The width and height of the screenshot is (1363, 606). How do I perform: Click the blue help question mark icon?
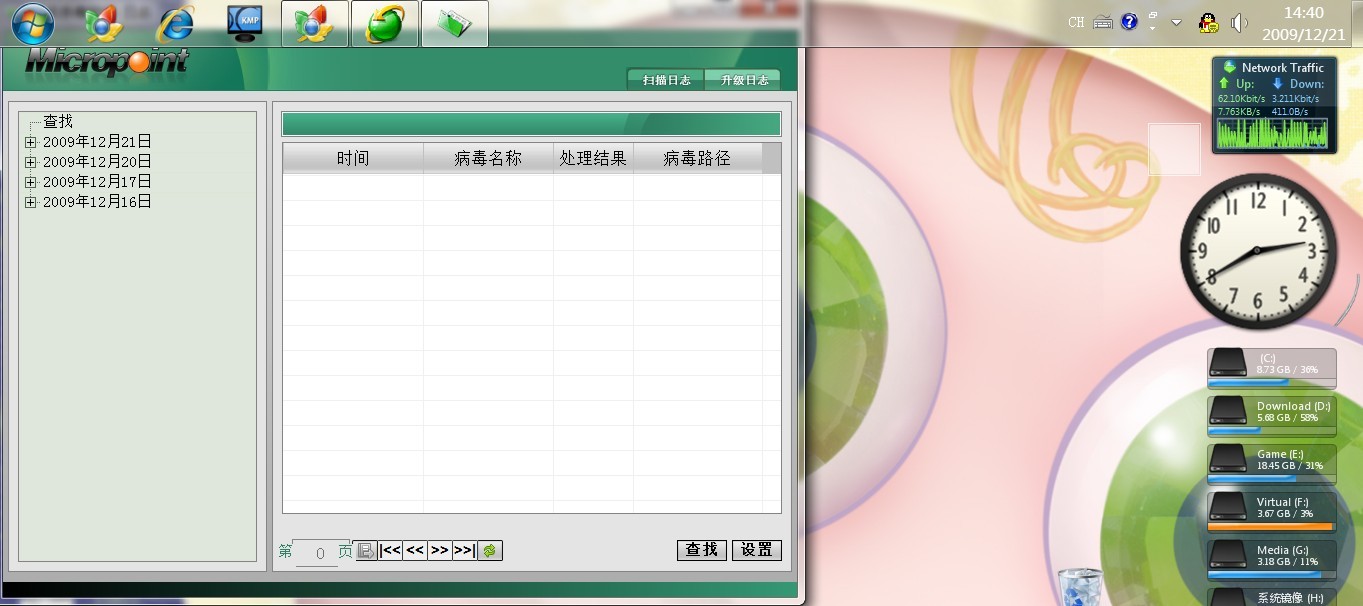(x=1129, y=22)
